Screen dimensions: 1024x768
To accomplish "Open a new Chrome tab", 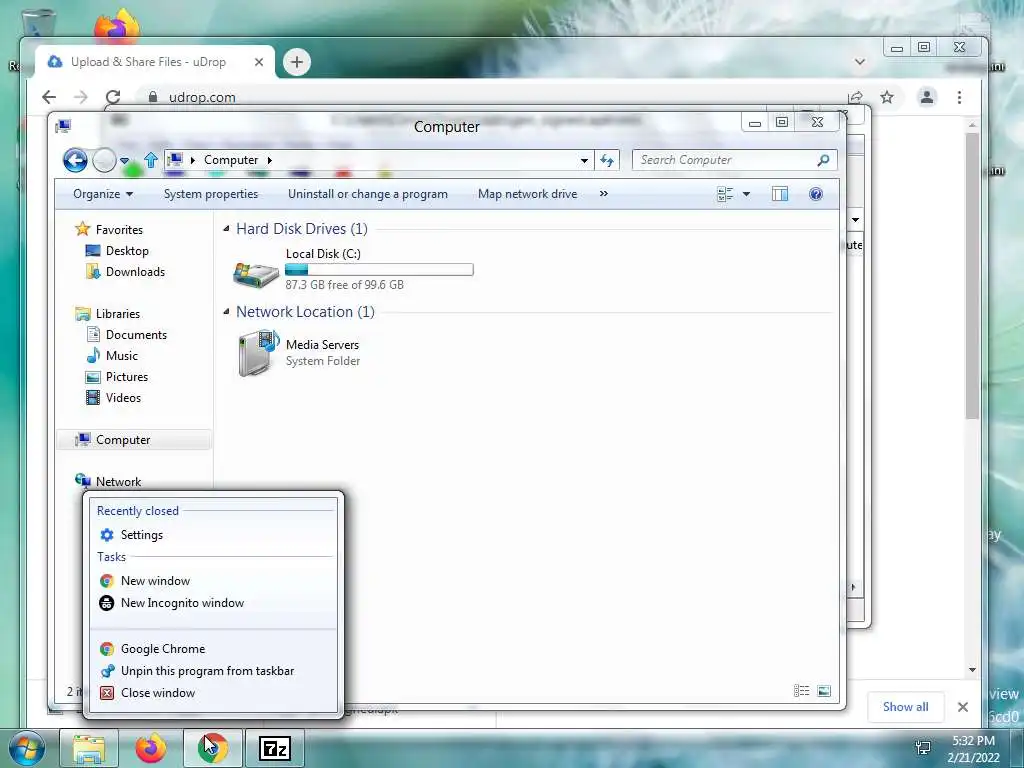I will [x=296, y=62].
